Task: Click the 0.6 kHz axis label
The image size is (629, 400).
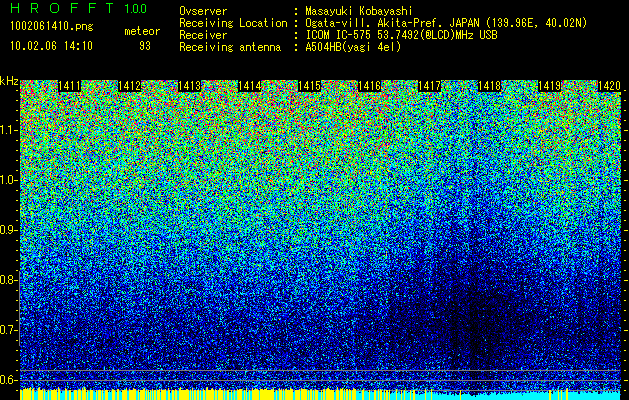Action: 8,380
